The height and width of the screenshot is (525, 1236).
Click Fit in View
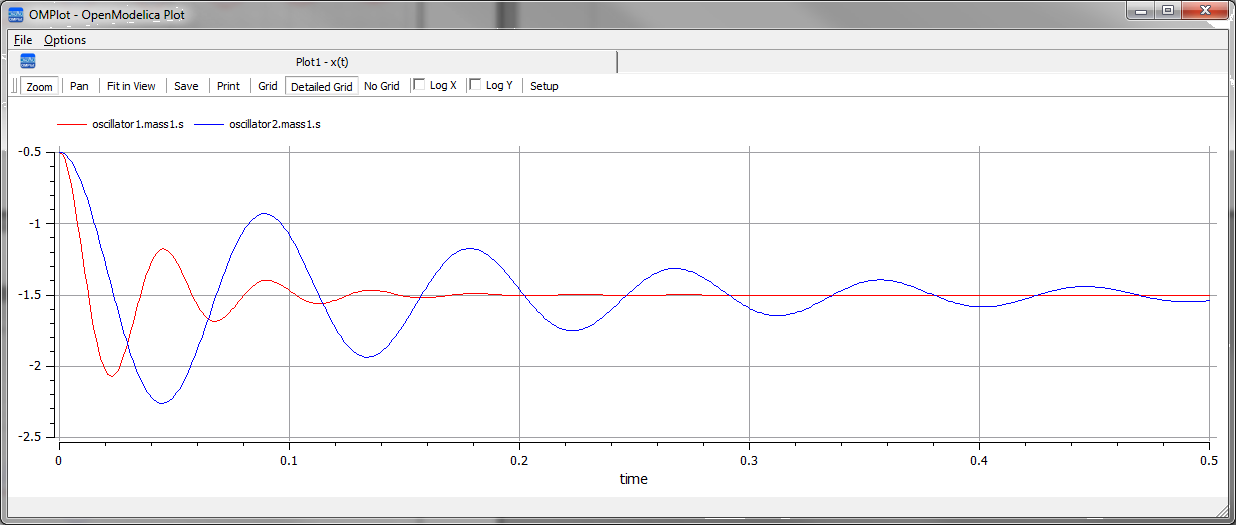coord(131,86)
